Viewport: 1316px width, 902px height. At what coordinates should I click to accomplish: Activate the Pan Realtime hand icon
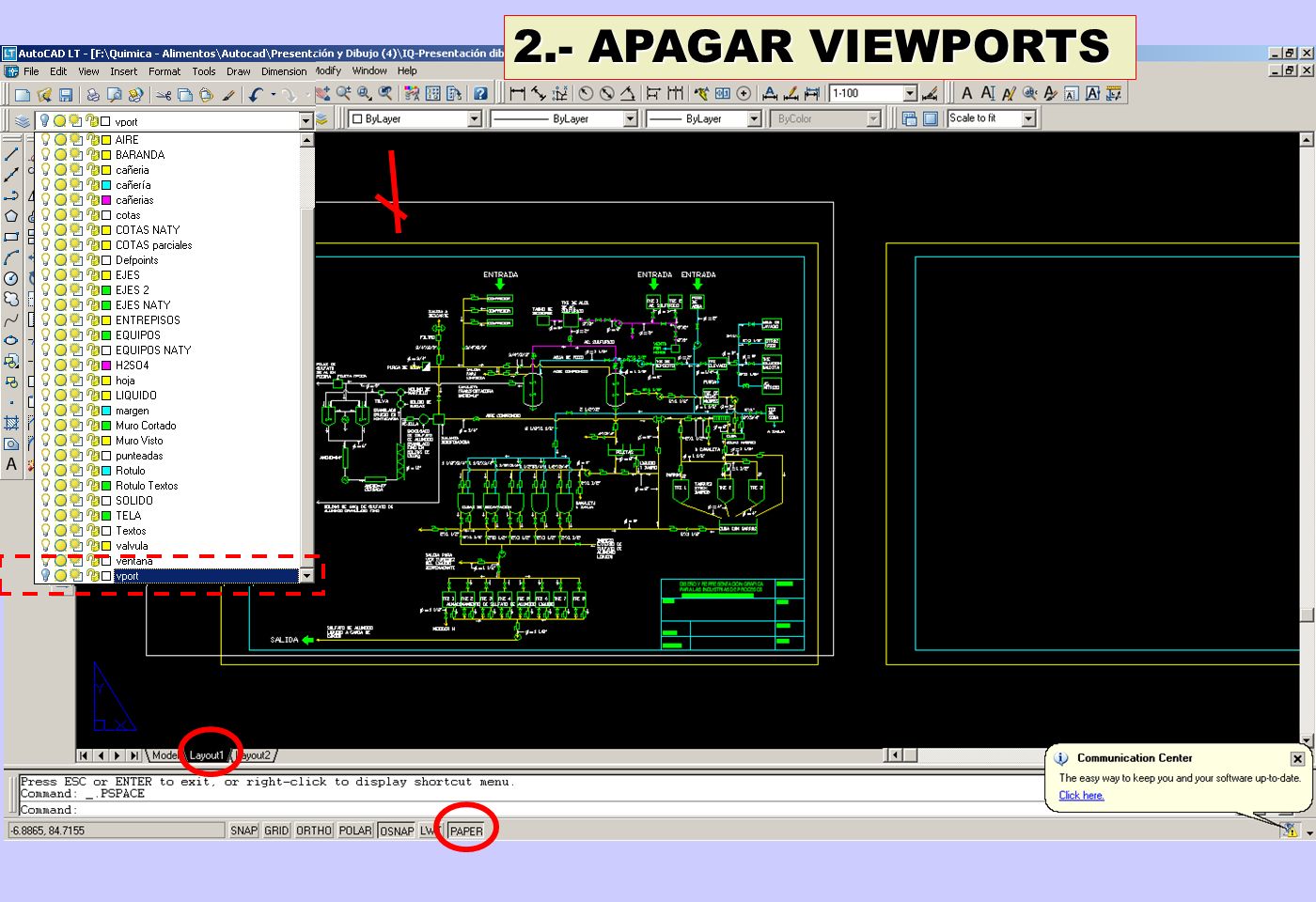click(x=321, y=93)
